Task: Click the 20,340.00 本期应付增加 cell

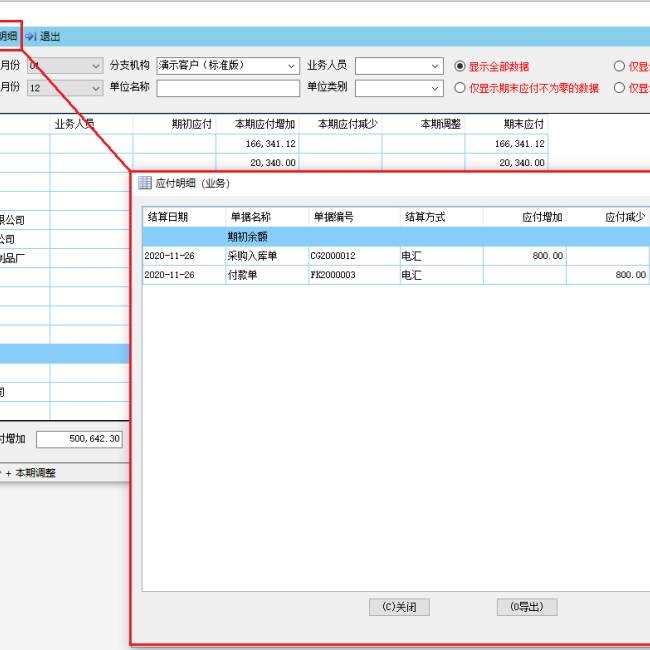Action: pyautogui.click(x=257, y=162)
